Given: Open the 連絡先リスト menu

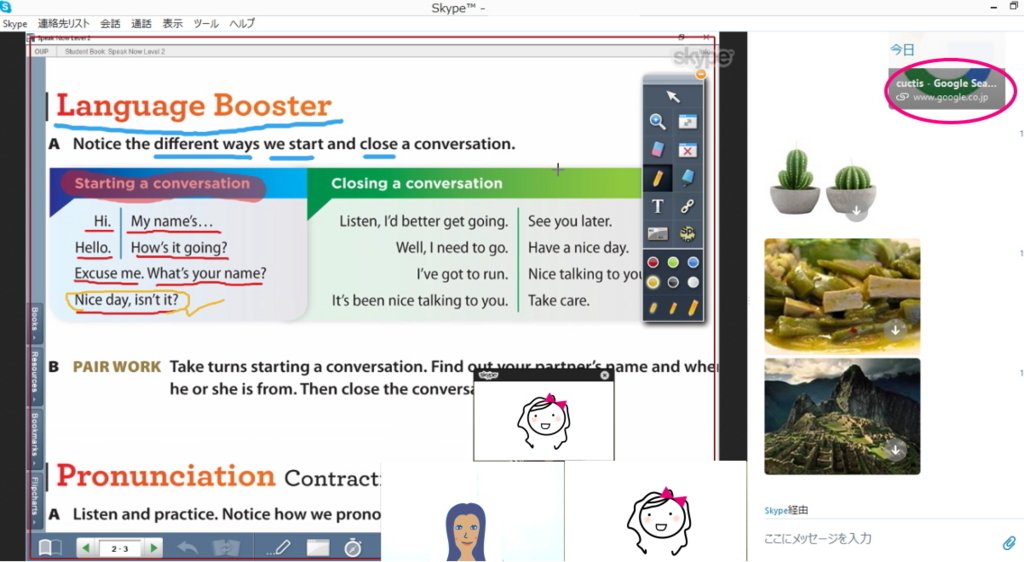Looking at the screenshot, I should (x=63, y=23).
